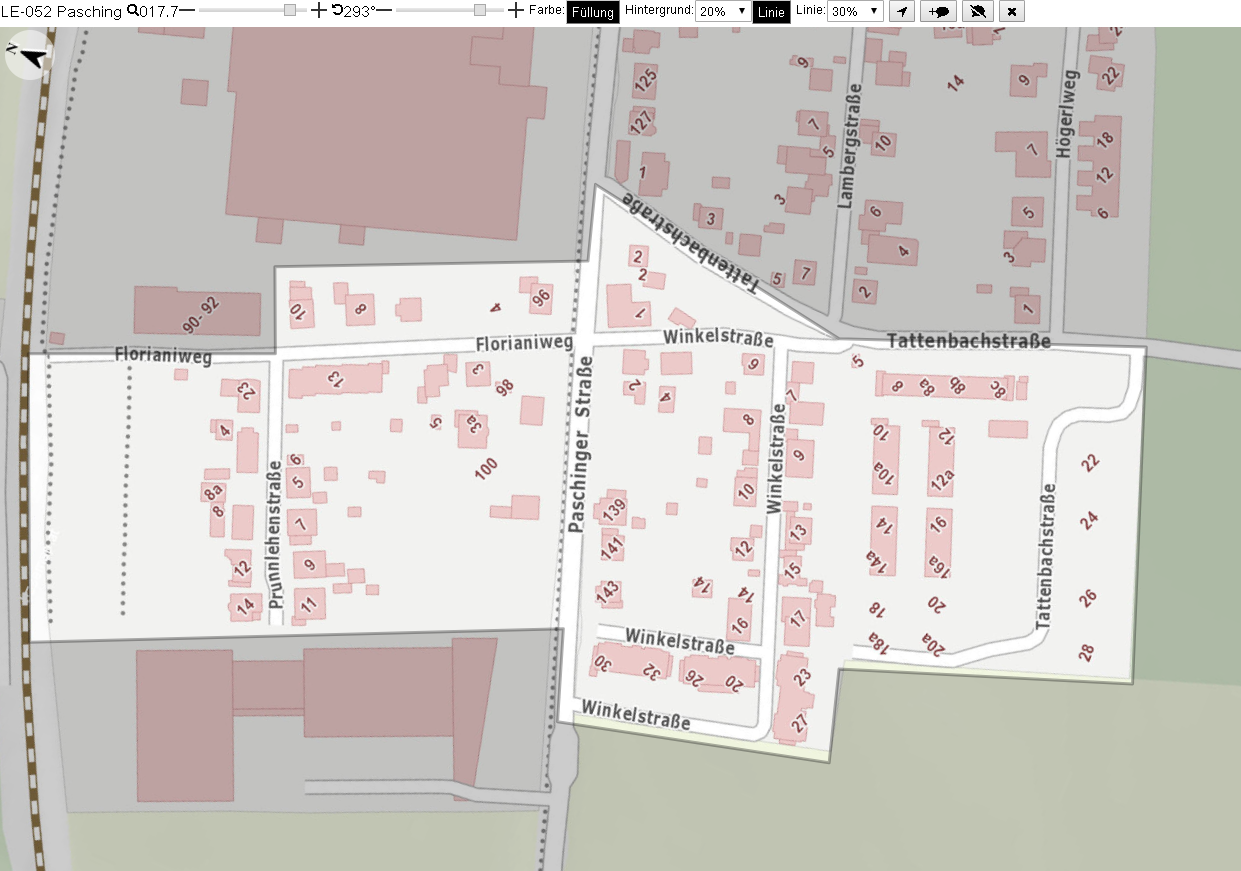Click the zoom plus icon
The height and width of the screenshot is (871, 1241).
pyautogui.click(x=319, y=11)
